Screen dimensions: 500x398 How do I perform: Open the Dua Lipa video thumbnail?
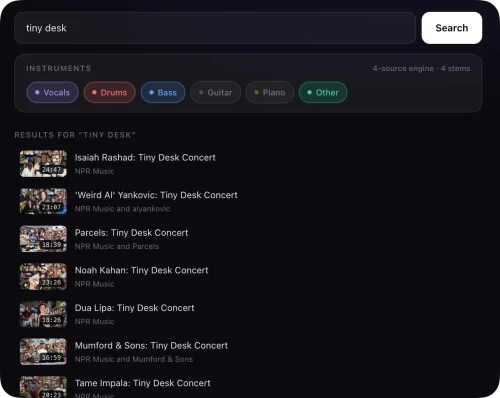tap(43, 314)
